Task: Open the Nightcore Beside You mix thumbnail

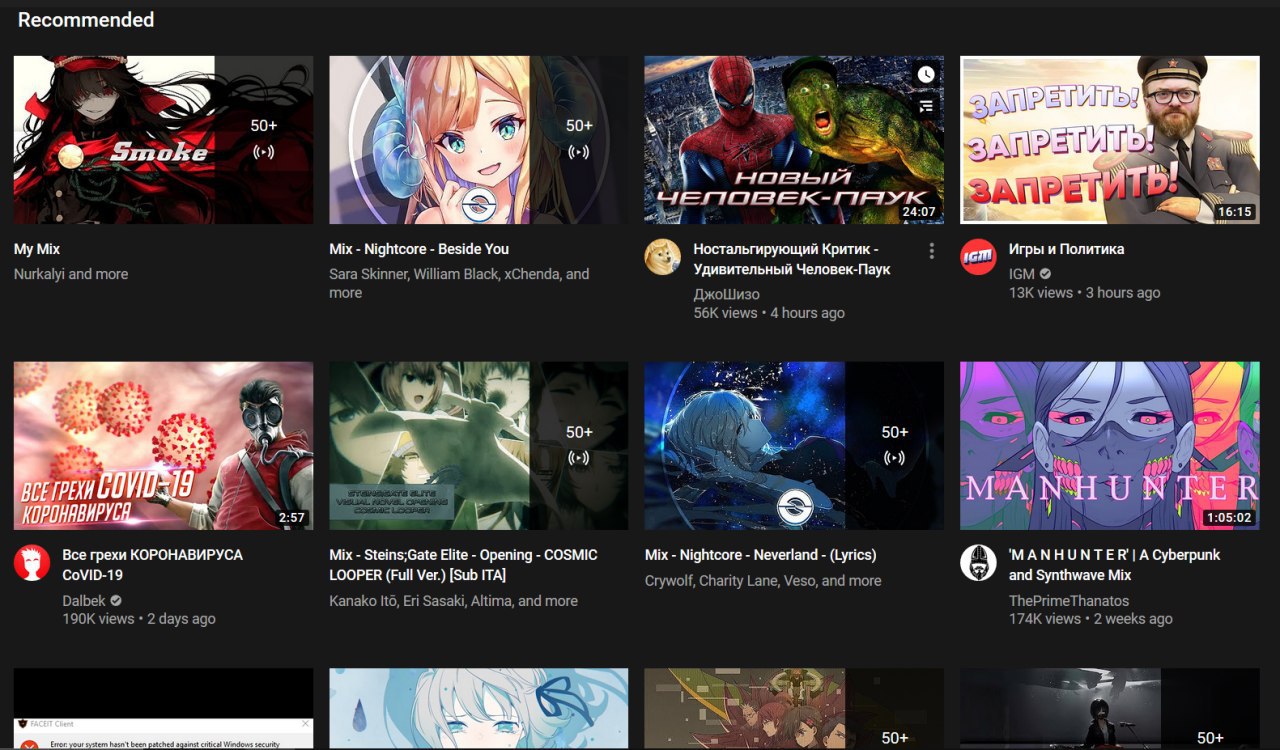Action: point(479,140)
